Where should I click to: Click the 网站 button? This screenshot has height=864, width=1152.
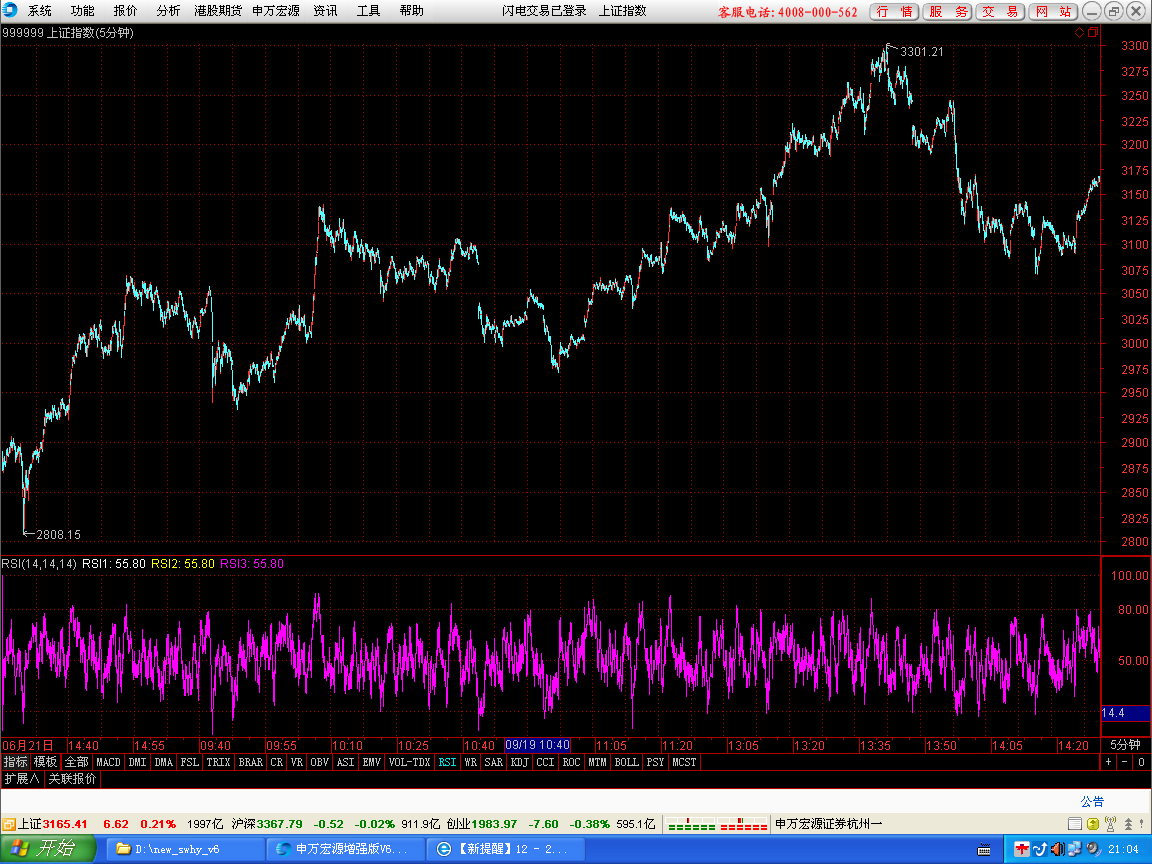1054,11
